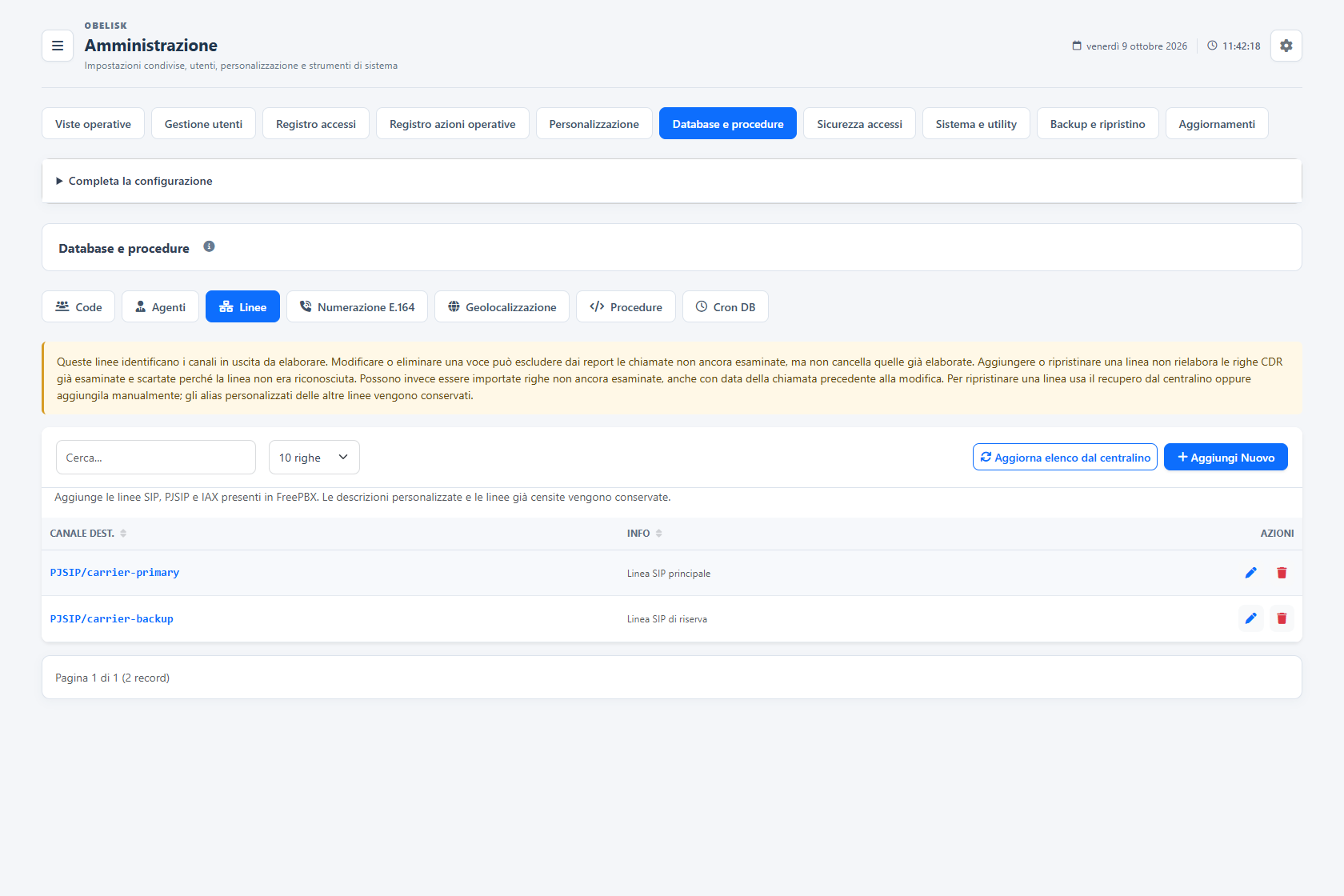
Task: Open the PJSIP/carrier-primary channel link
Action: click(x=114, y=573)
